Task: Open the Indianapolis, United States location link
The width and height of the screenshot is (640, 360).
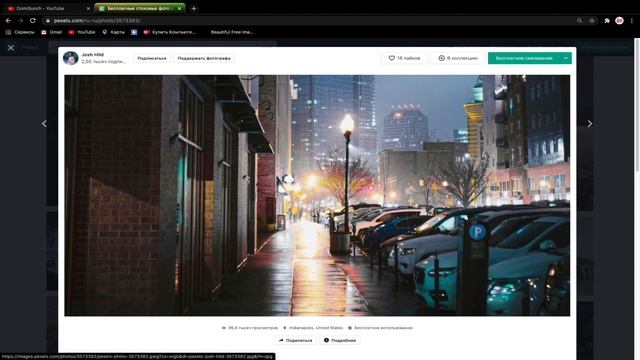Action: pyautogui.click(x=313, y=328)
